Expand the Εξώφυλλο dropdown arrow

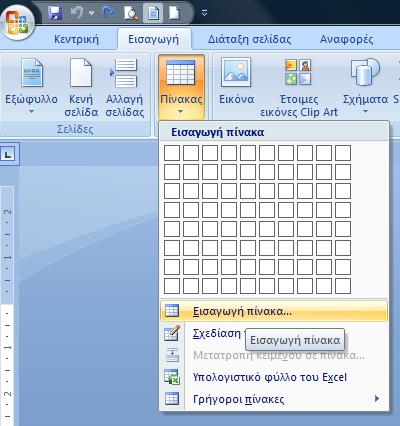coord(31,112)
